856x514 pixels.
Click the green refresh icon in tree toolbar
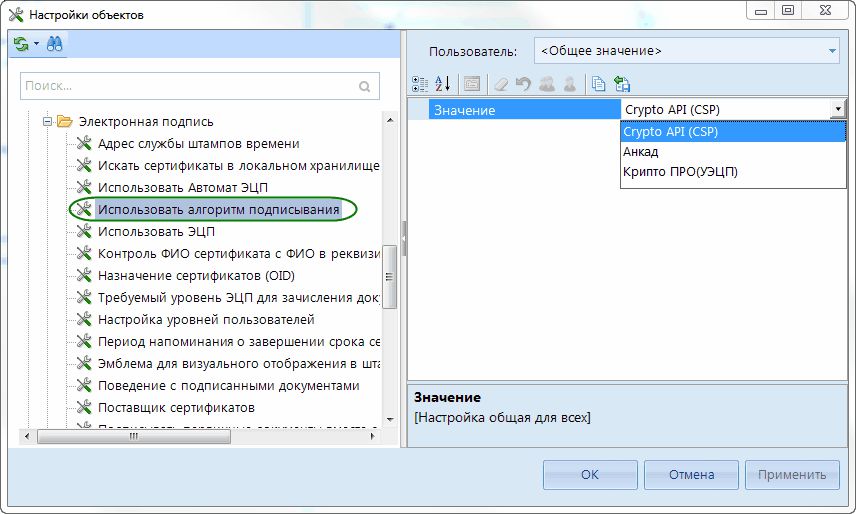[21, 45]
